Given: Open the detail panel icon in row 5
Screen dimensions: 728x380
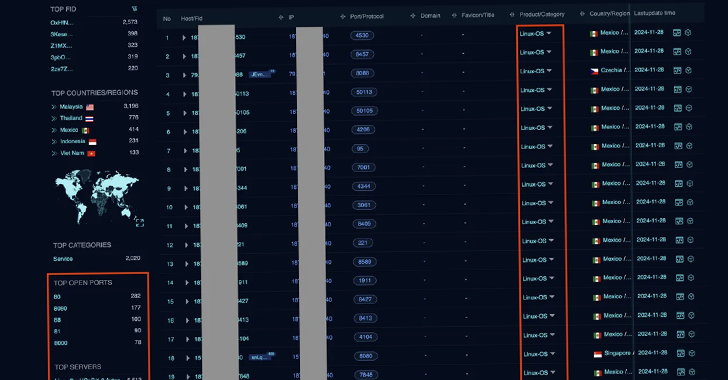Looking at the screenshot, I should (678, 108).
